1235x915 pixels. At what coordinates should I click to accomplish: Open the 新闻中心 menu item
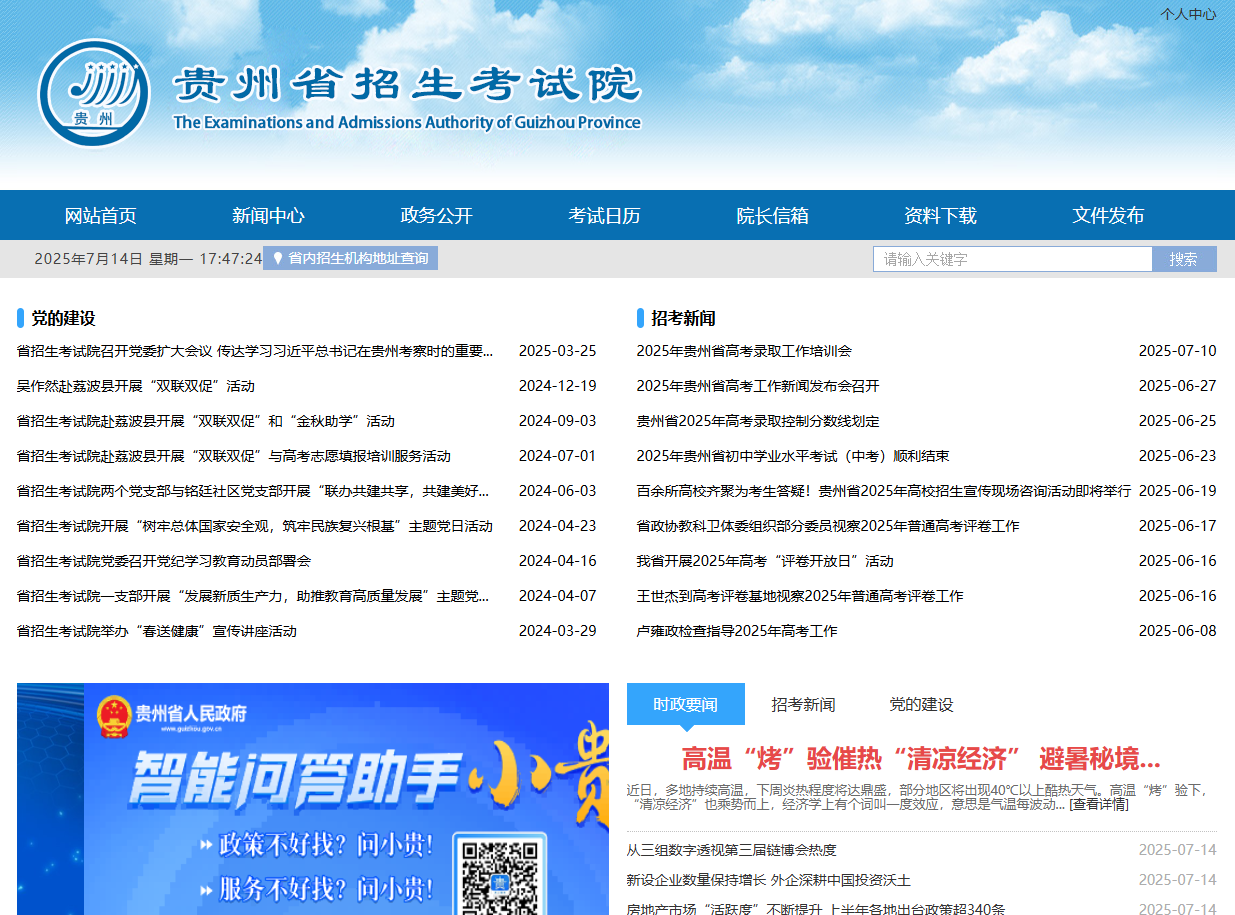tap(268, 215)
